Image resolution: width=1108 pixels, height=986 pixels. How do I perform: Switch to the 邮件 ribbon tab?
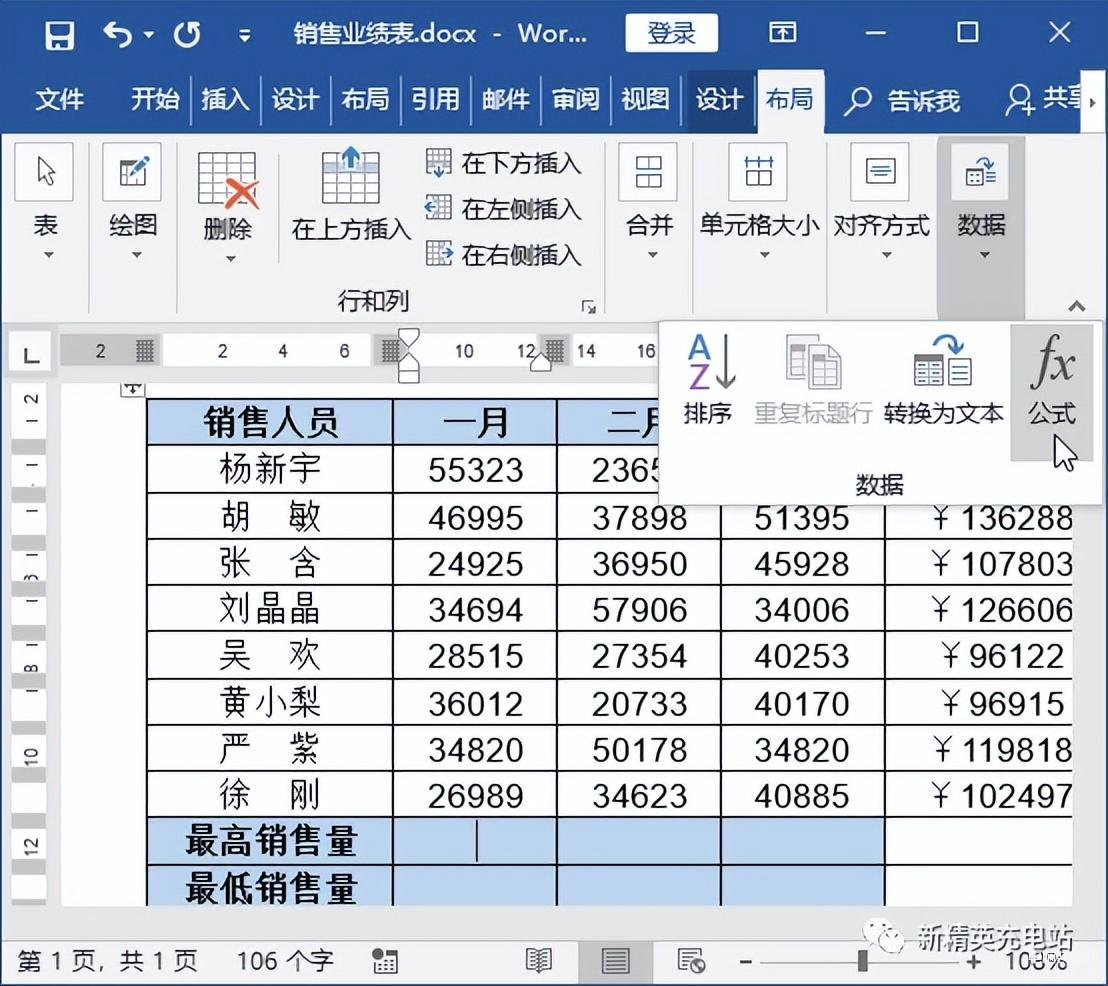pyautogui.click(x=506, y=99)
